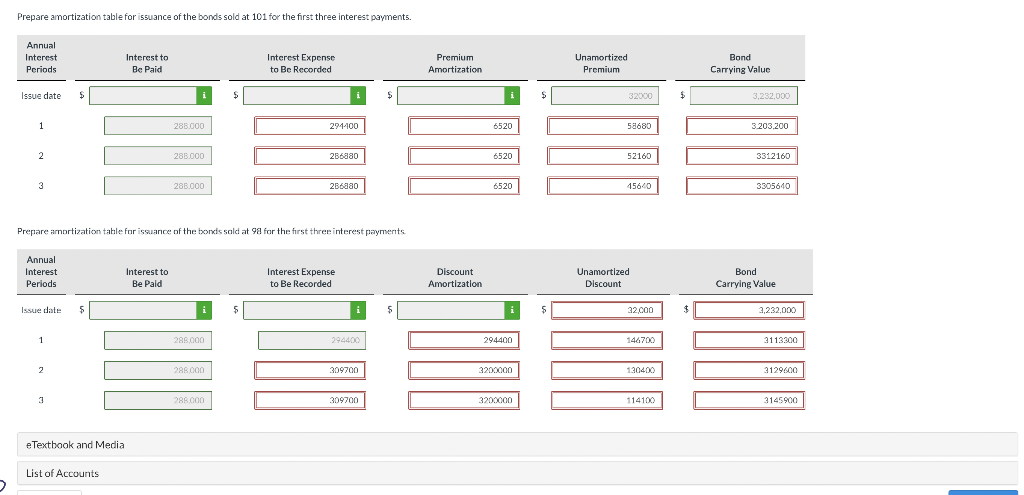Click info icon in premium table Interest Expense issue date
This screenshot has height=495, width=1024.
[359, 96]
